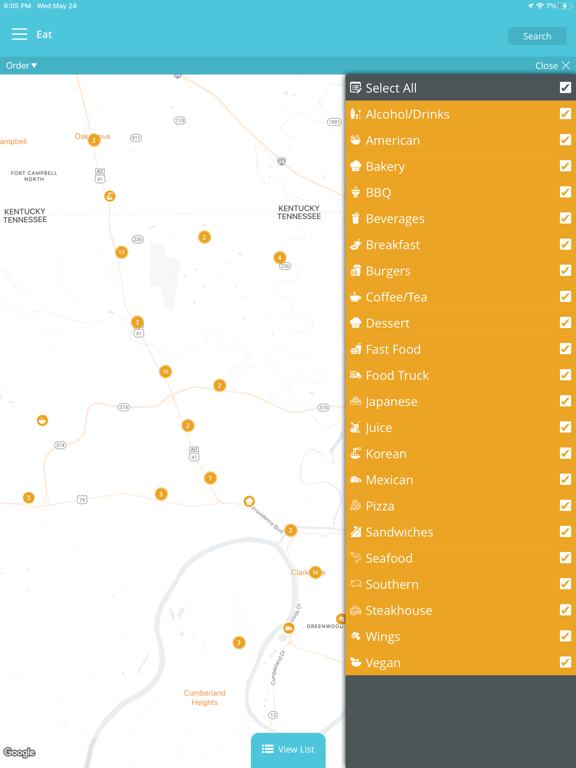Select the Mexican category label
The height and width of the screenshot is (768, 576).
[x=389, y=480]
